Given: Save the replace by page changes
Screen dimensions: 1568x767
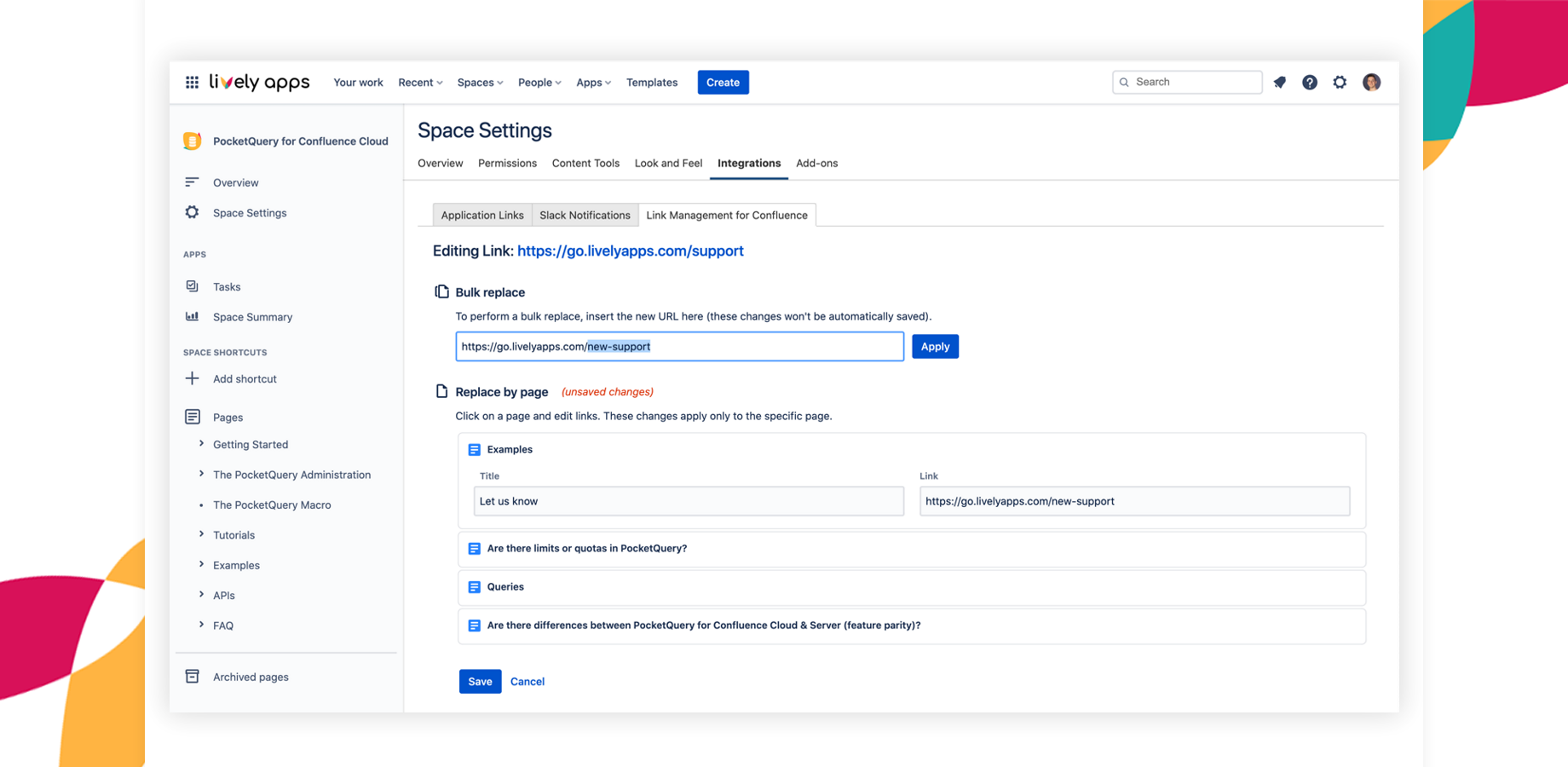Looking at the screenshot, I should 480,681.
